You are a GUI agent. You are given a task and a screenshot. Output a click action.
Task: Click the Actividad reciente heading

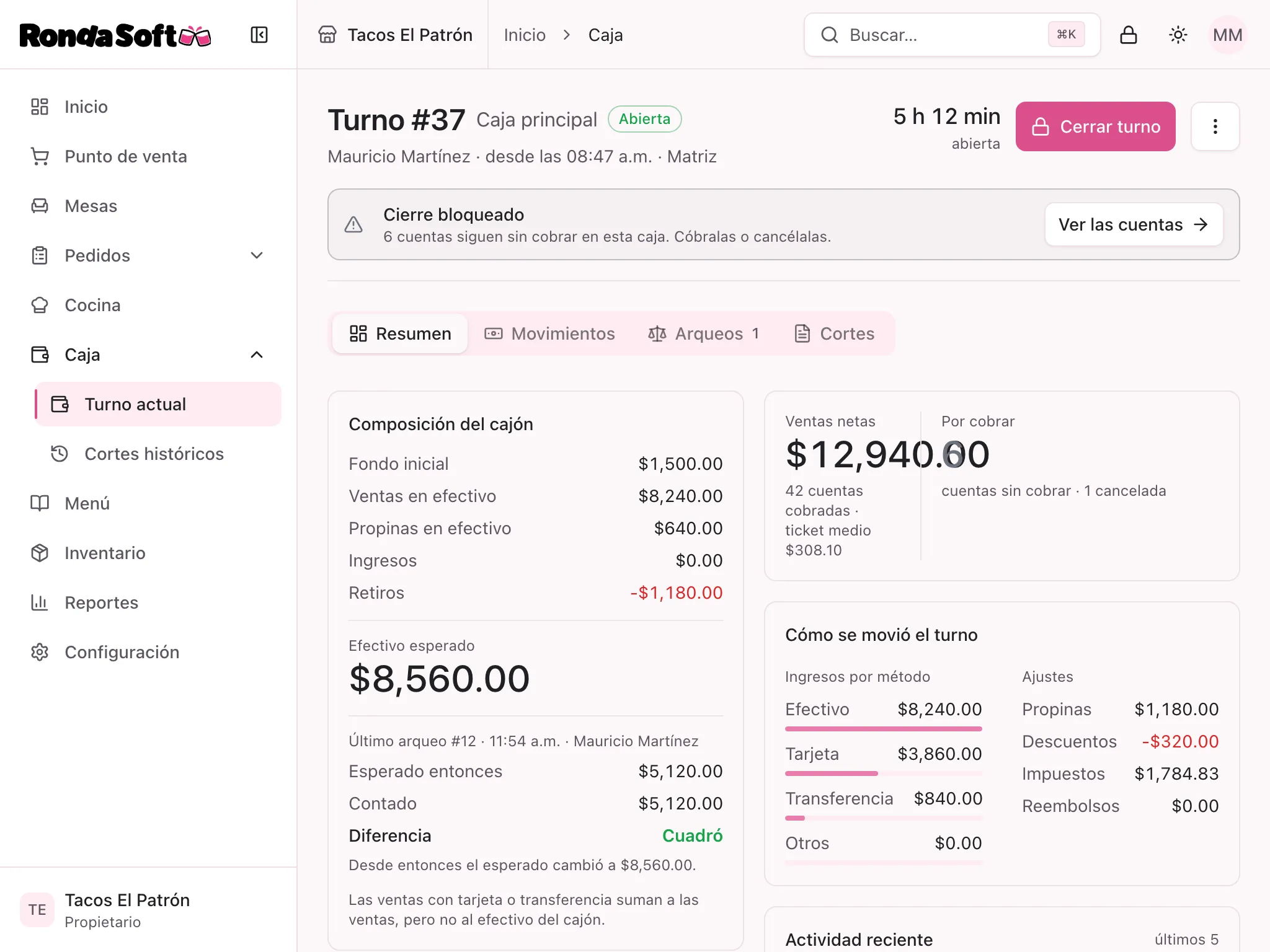pos(859,940)
